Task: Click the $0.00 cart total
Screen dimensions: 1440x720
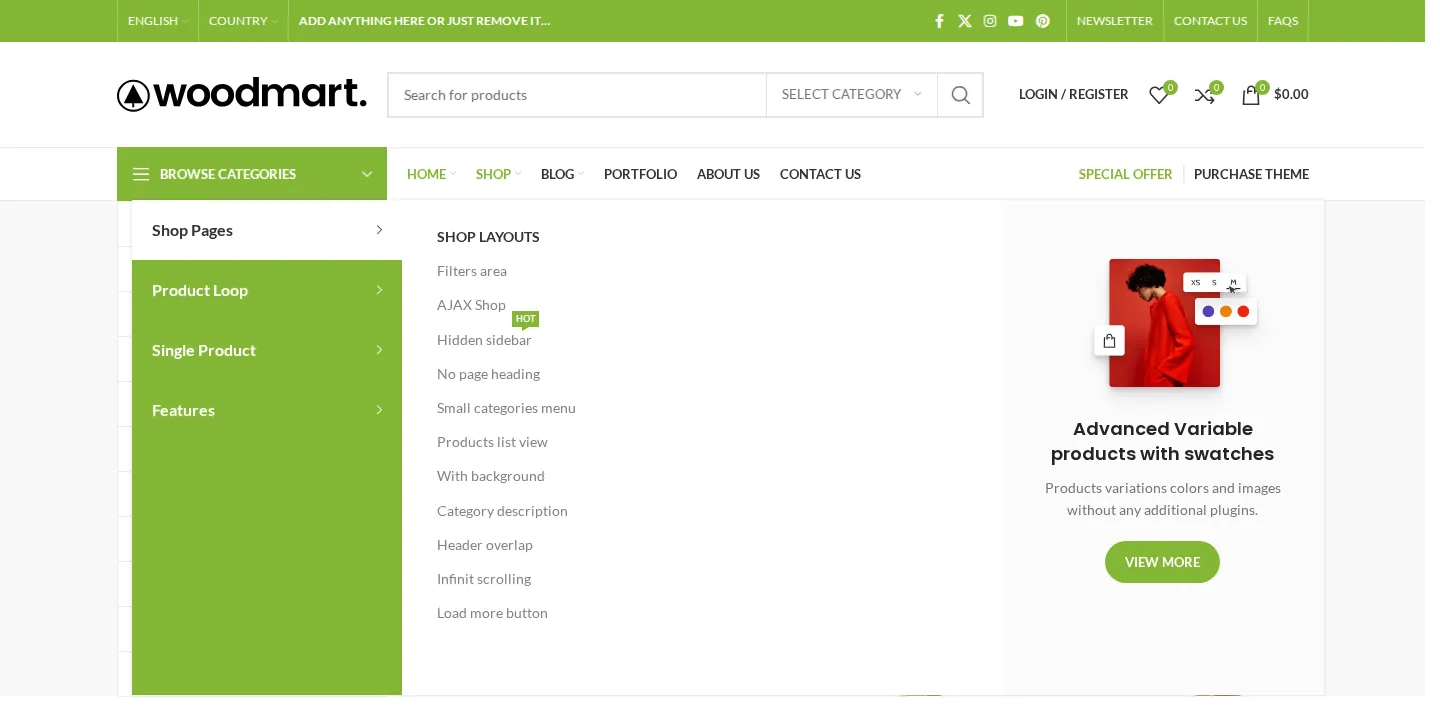Action: (x=1291, y=94)
